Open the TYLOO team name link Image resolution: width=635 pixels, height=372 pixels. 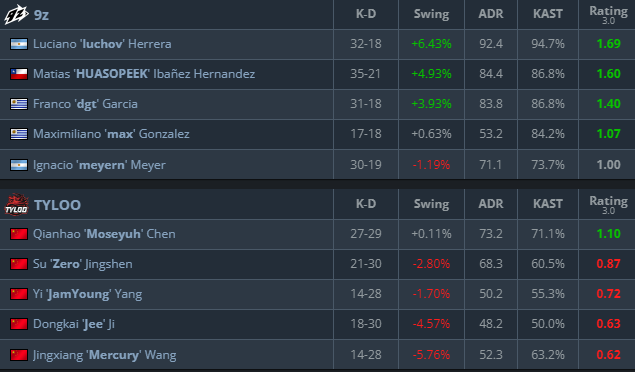[x=58, y=205]
